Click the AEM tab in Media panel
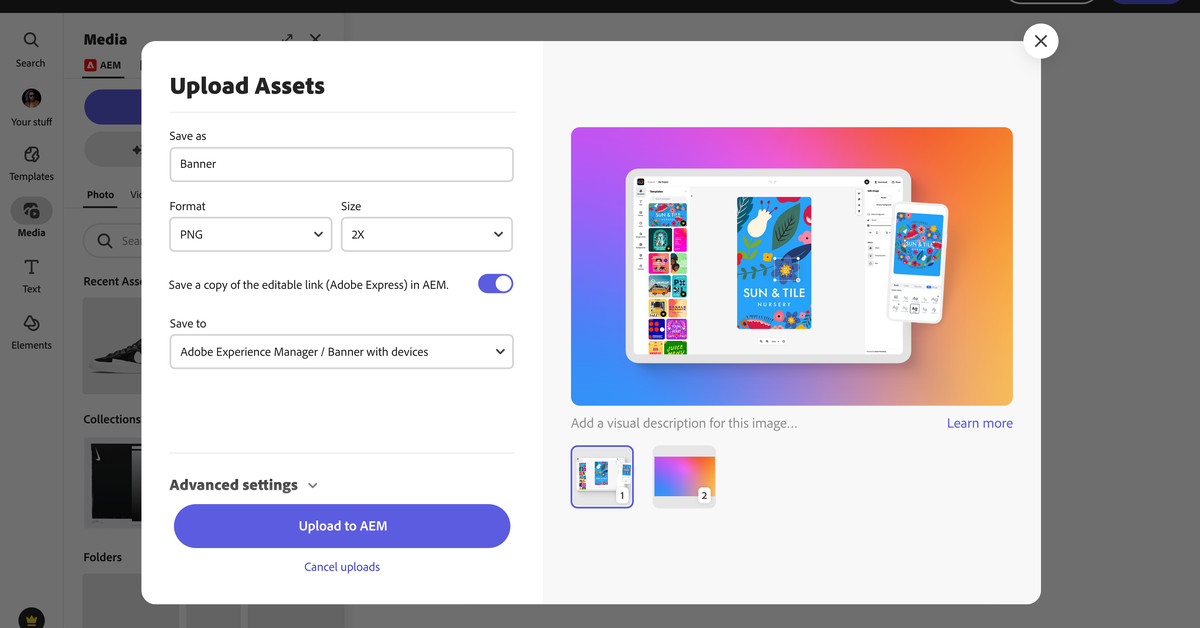The height and width of the screenshot is (628, 1200). tap(103, 65)
